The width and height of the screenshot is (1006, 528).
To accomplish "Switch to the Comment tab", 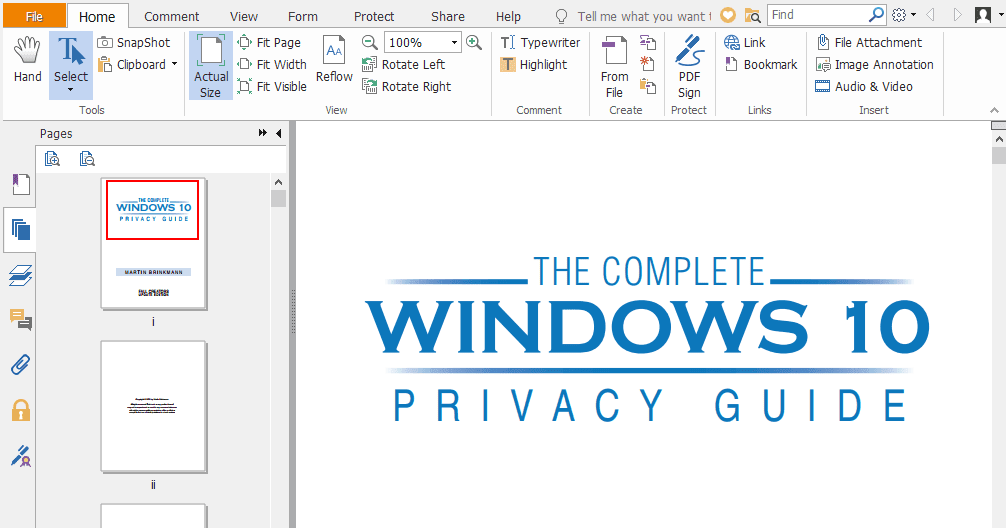I will 171,16.
